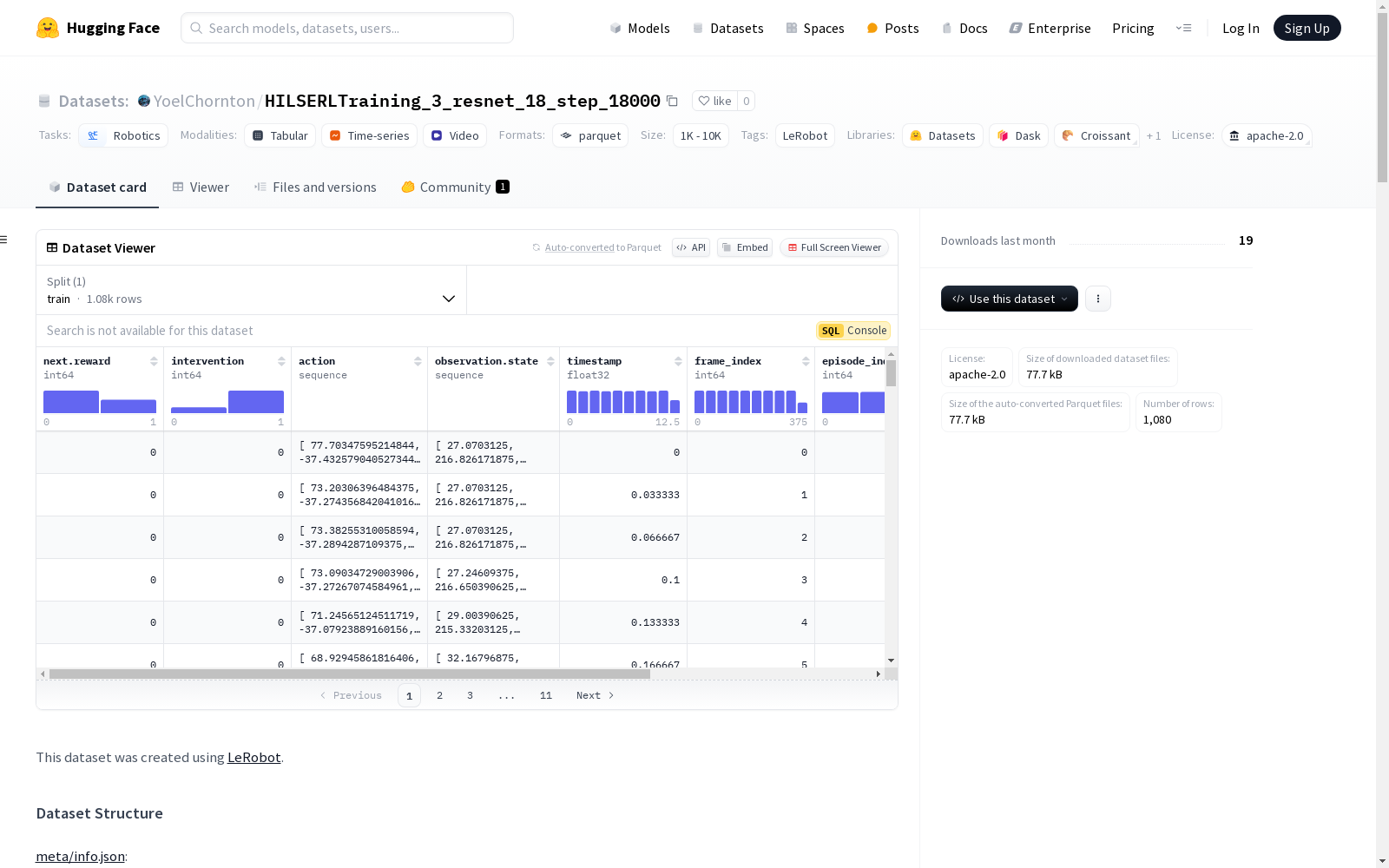This screenshot has width=1389, height=868.
Task: Click the search models input field
Action: click(347, 28)
